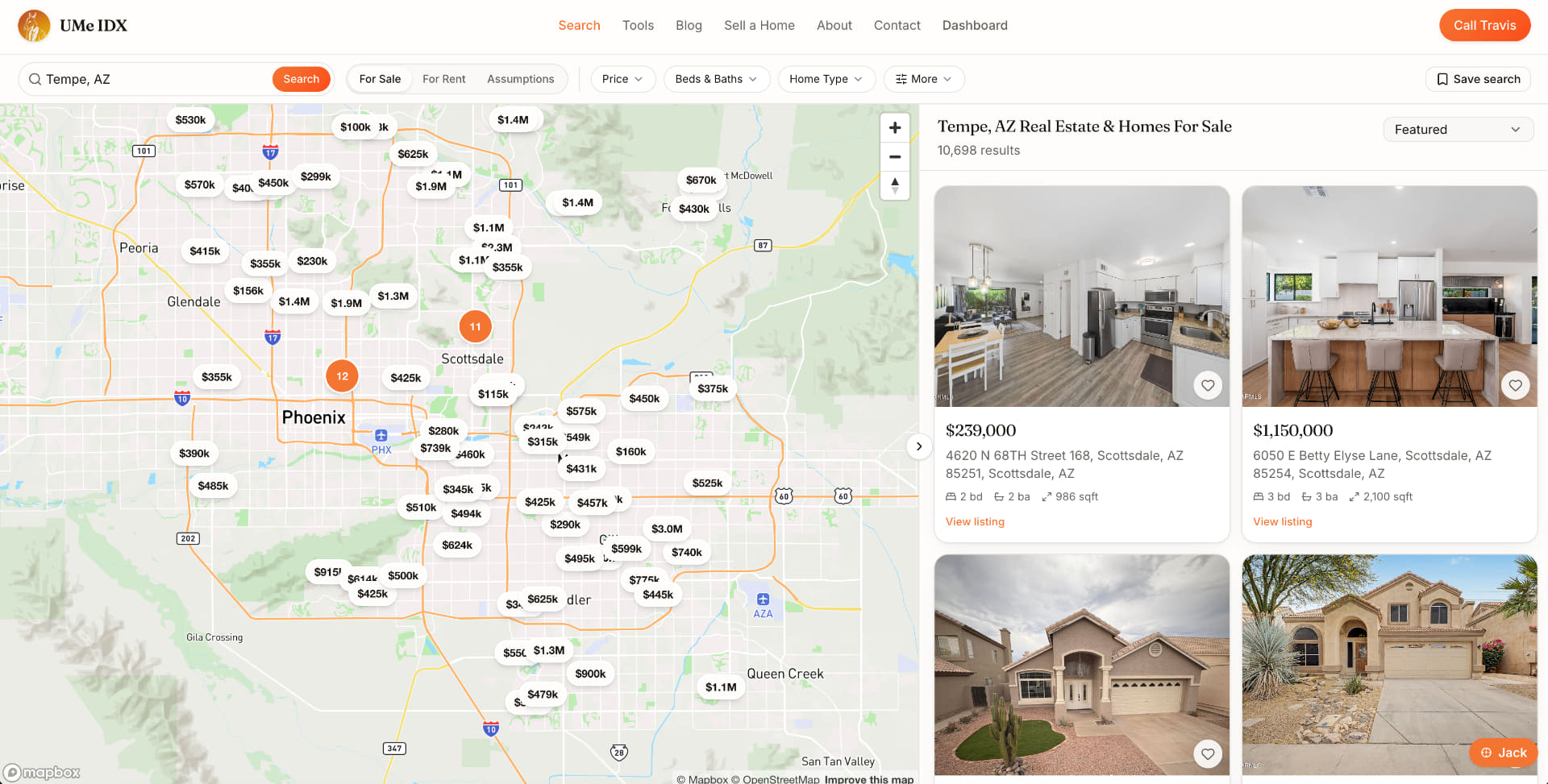Select the $160k map price marker
The image size is (1548, 784).
click(x=630, y=451)
